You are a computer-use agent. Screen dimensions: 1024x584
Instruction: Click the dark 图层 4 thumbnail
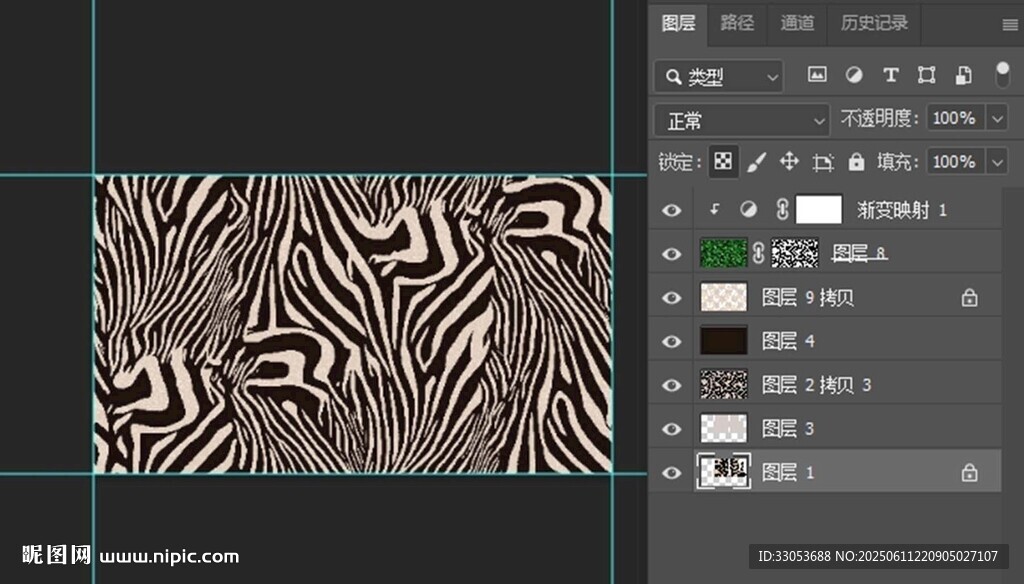pyautogui.click(x=724, y=341)
